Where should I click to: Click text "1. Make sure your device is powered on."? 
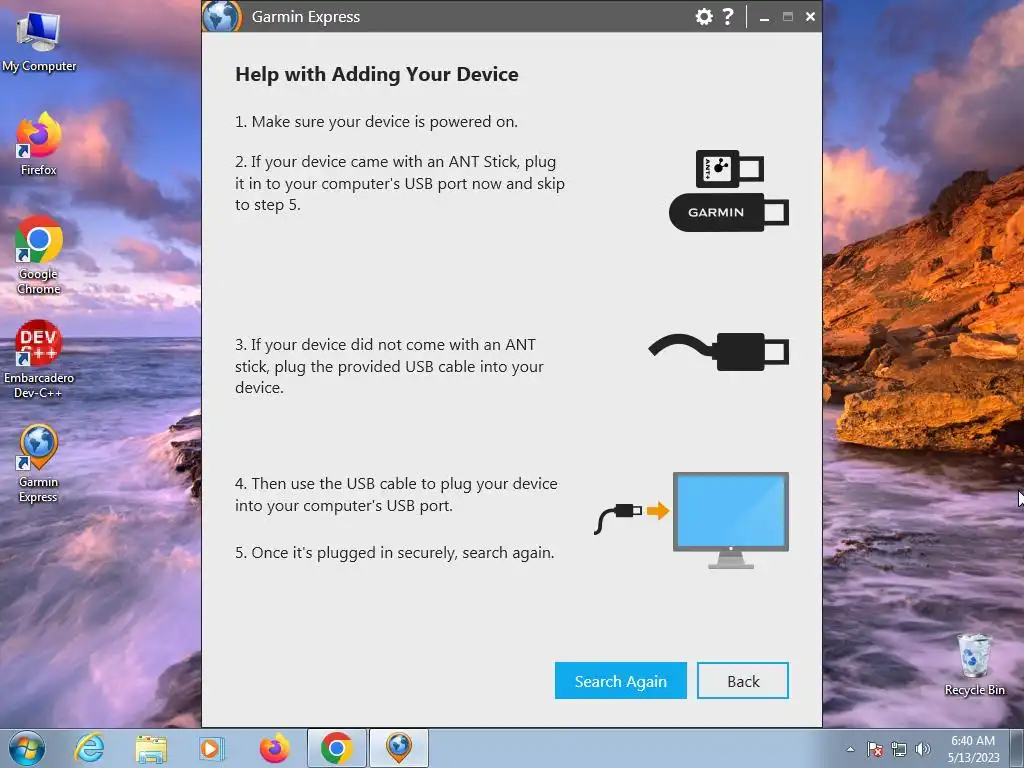(376, 121)
